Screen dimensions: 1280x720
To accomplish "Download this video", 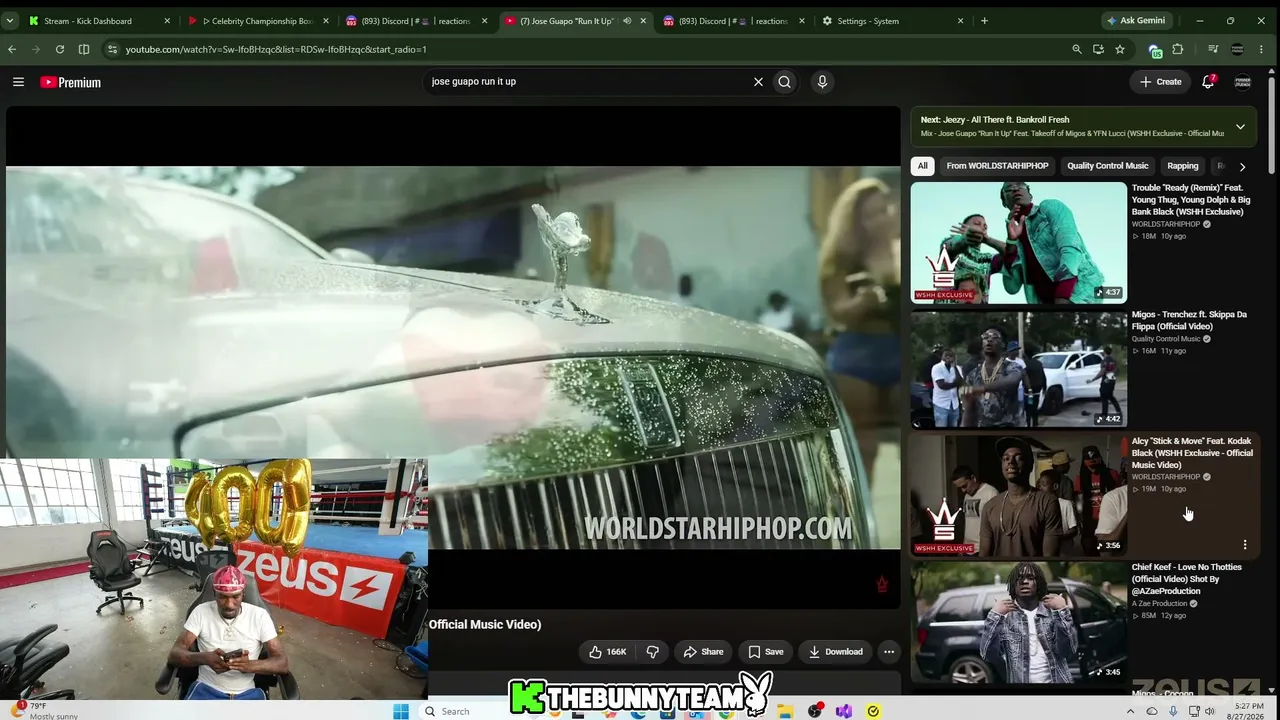I will pyautogui.click(x=836, y=652).
